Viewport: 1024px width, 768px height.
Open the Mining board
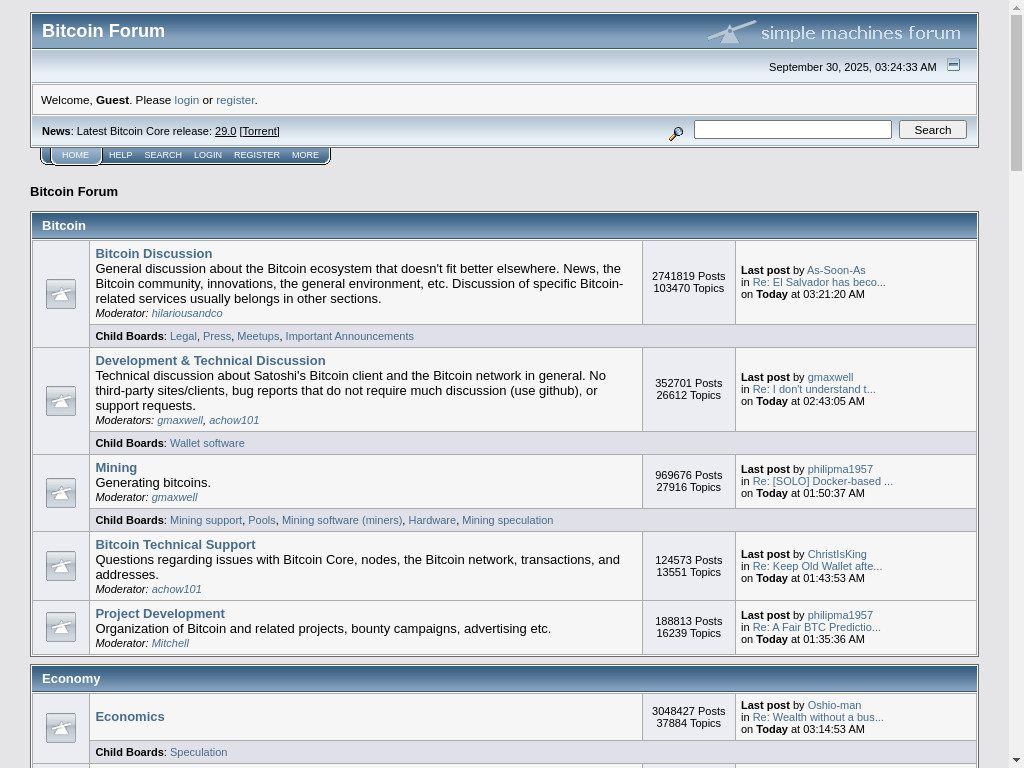click(x=116, y=468)
